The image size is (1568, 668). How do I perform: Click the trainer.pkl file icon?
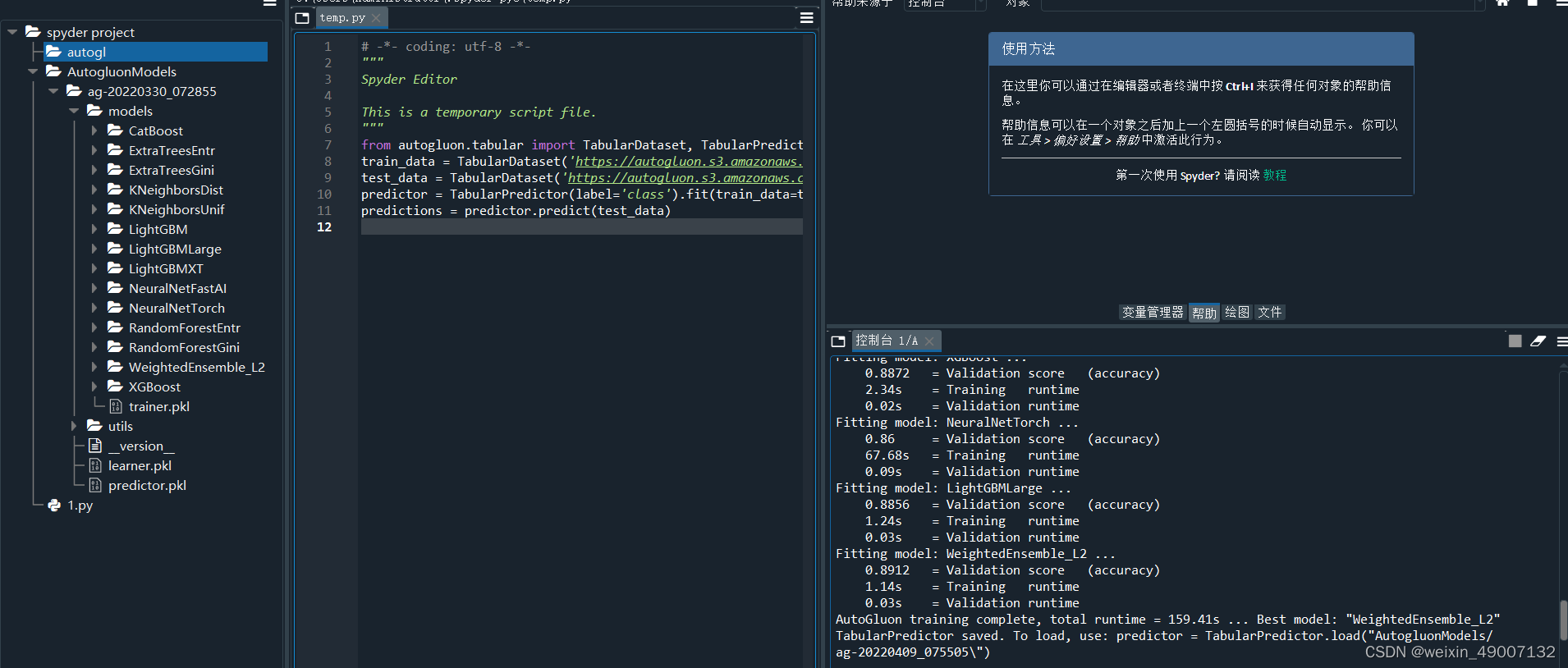(115, 406)
